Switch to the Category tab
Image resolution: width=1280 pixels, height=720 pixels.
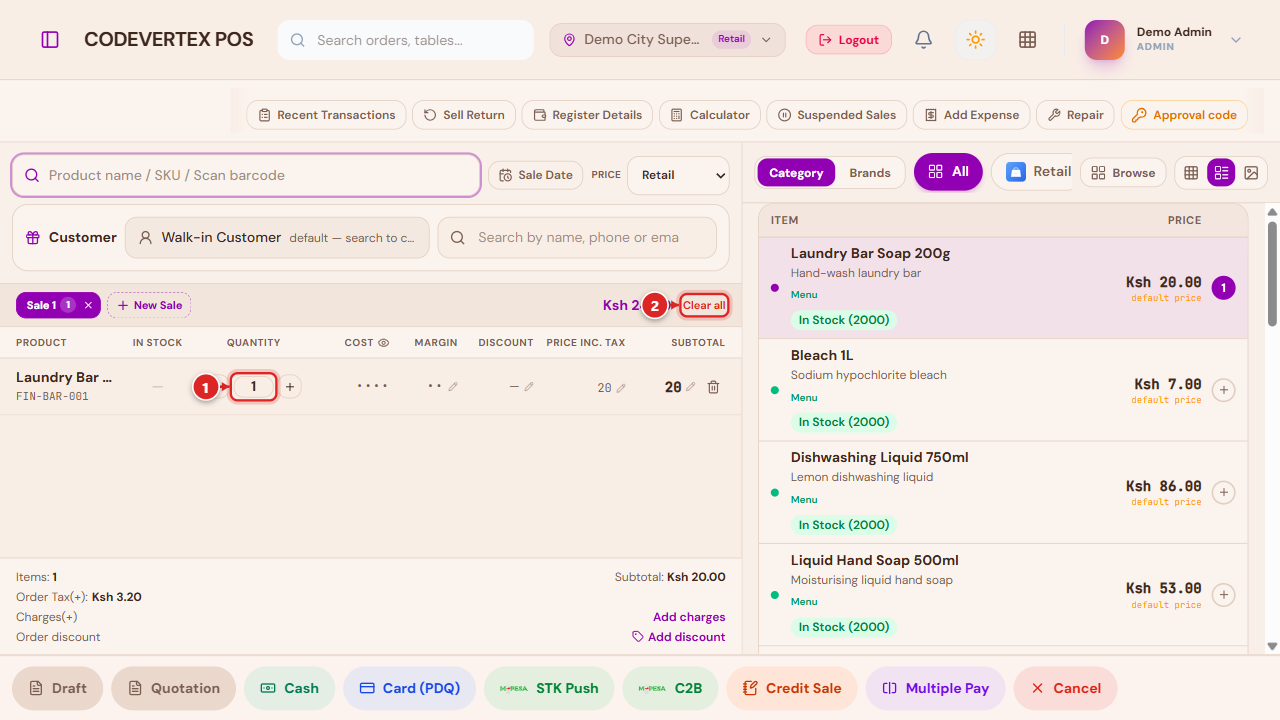click(x=796, y=173)
